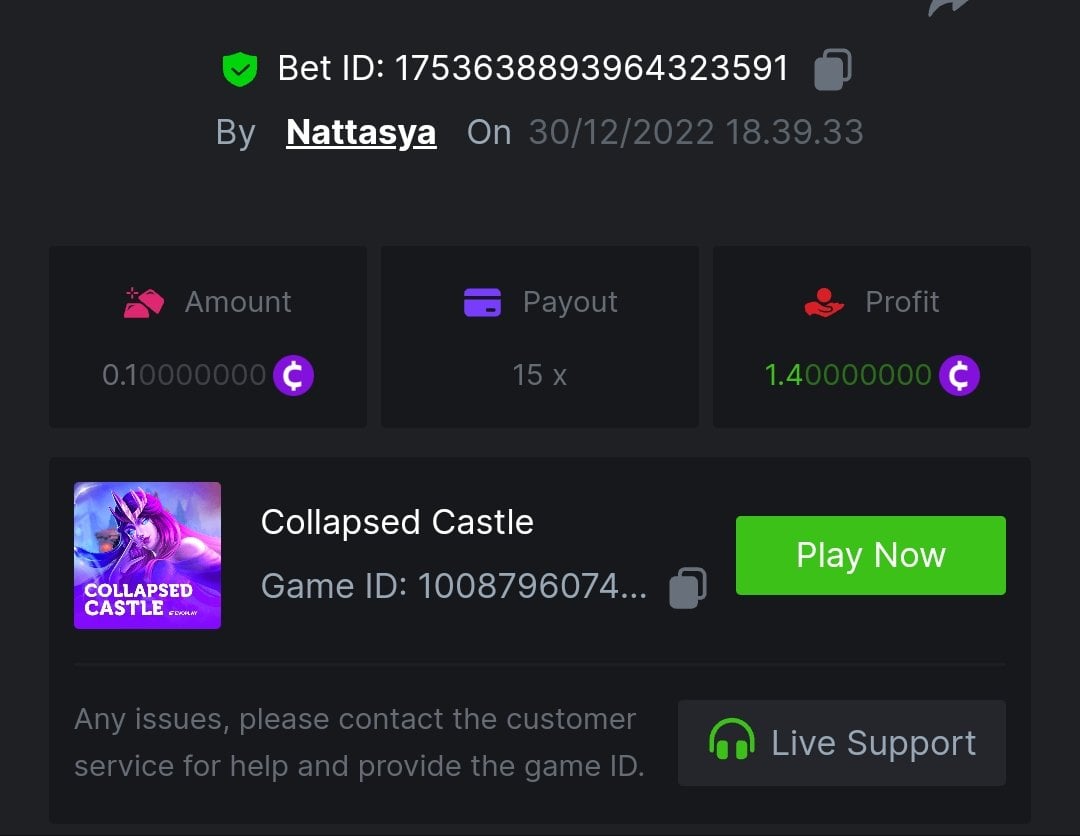The width and height of the screenshot is (1080, 836).
Task: Click the Collapsed Castle game title
Action: pos(397,522)
